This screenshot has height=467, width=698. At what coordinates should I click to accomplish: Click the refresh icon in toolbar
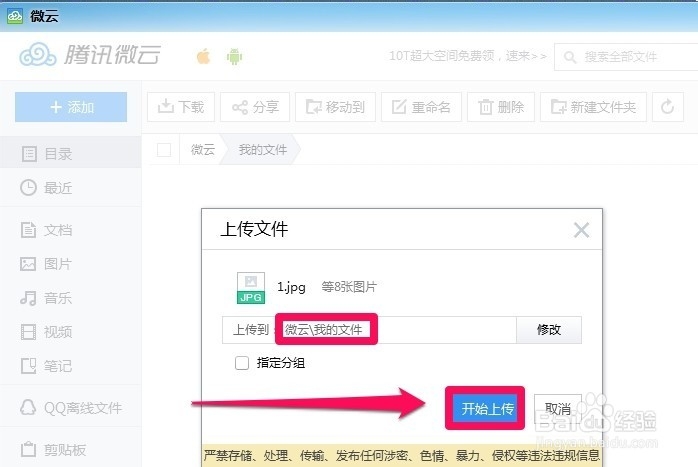pyautogui.click(x=668, y=107)
